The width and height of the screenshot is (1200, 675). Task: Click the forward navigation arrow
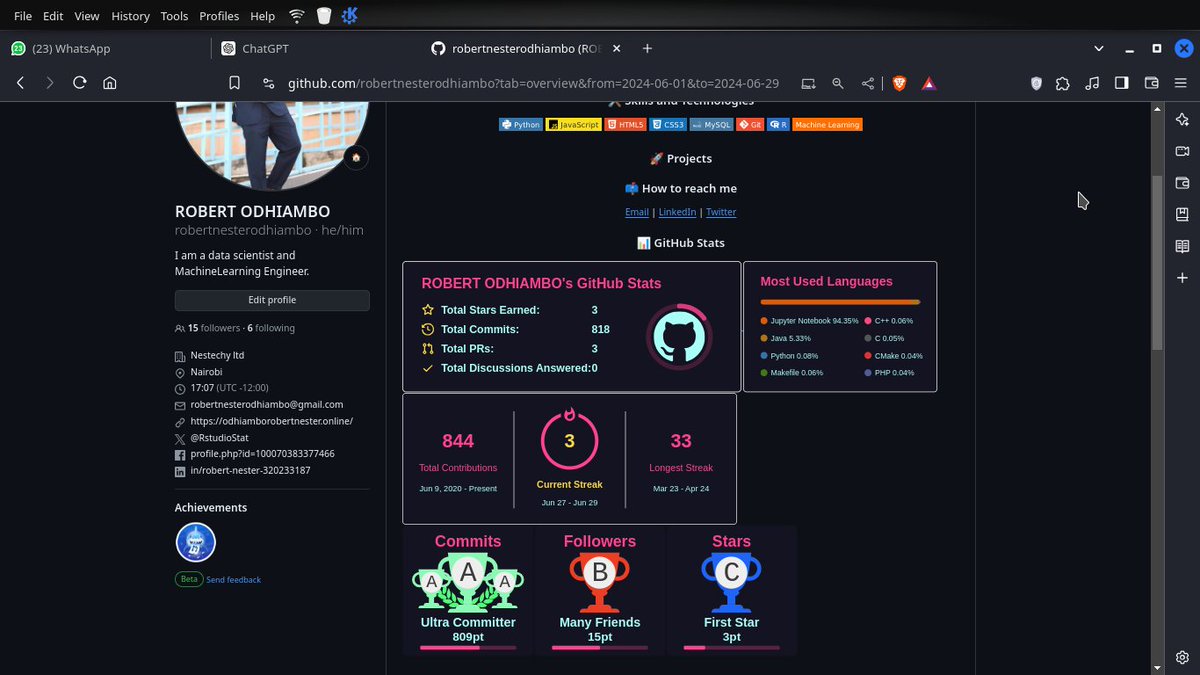pos(50,84)
